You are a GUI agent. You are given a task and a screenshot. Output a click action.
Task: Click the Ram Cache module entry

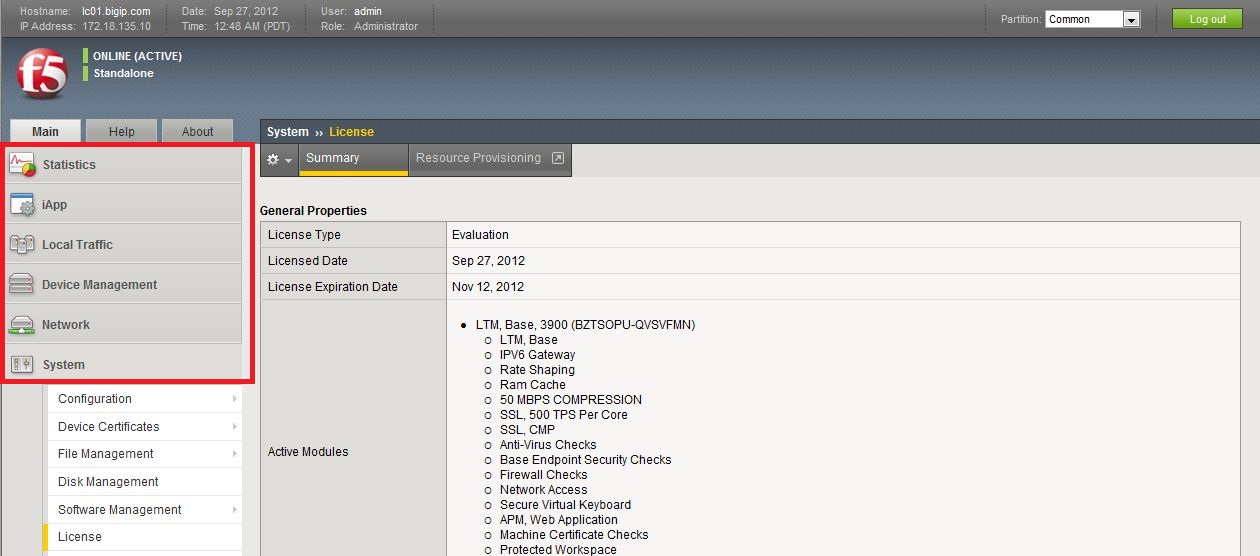533,385
